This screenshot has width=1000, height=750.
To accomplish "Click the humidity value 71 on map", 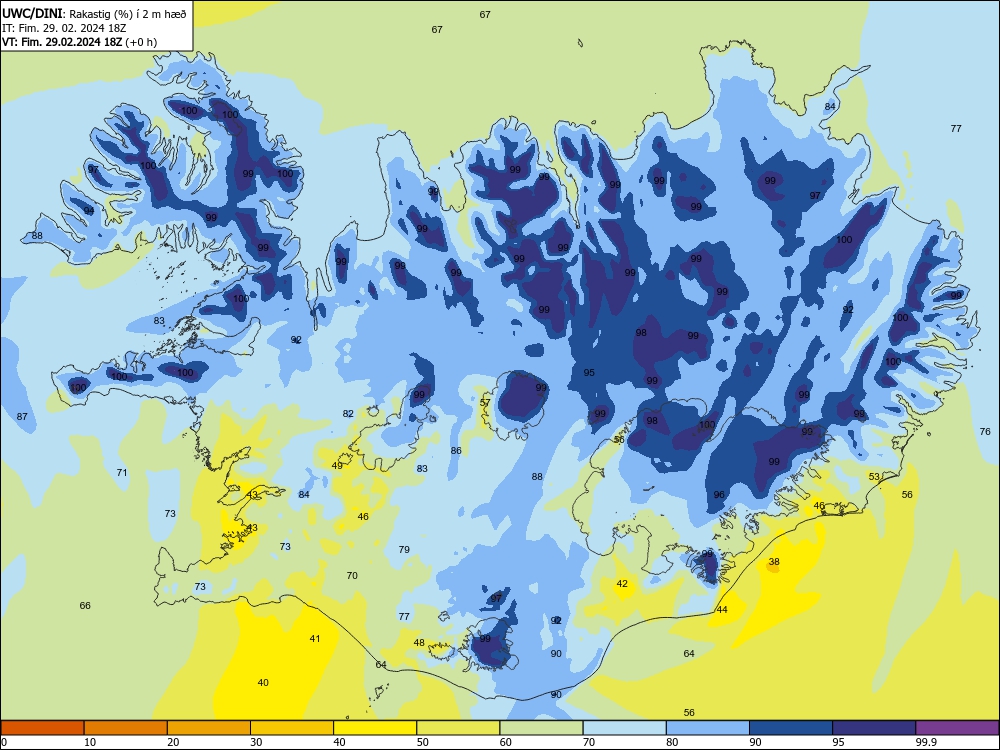I will pos(122,473).
